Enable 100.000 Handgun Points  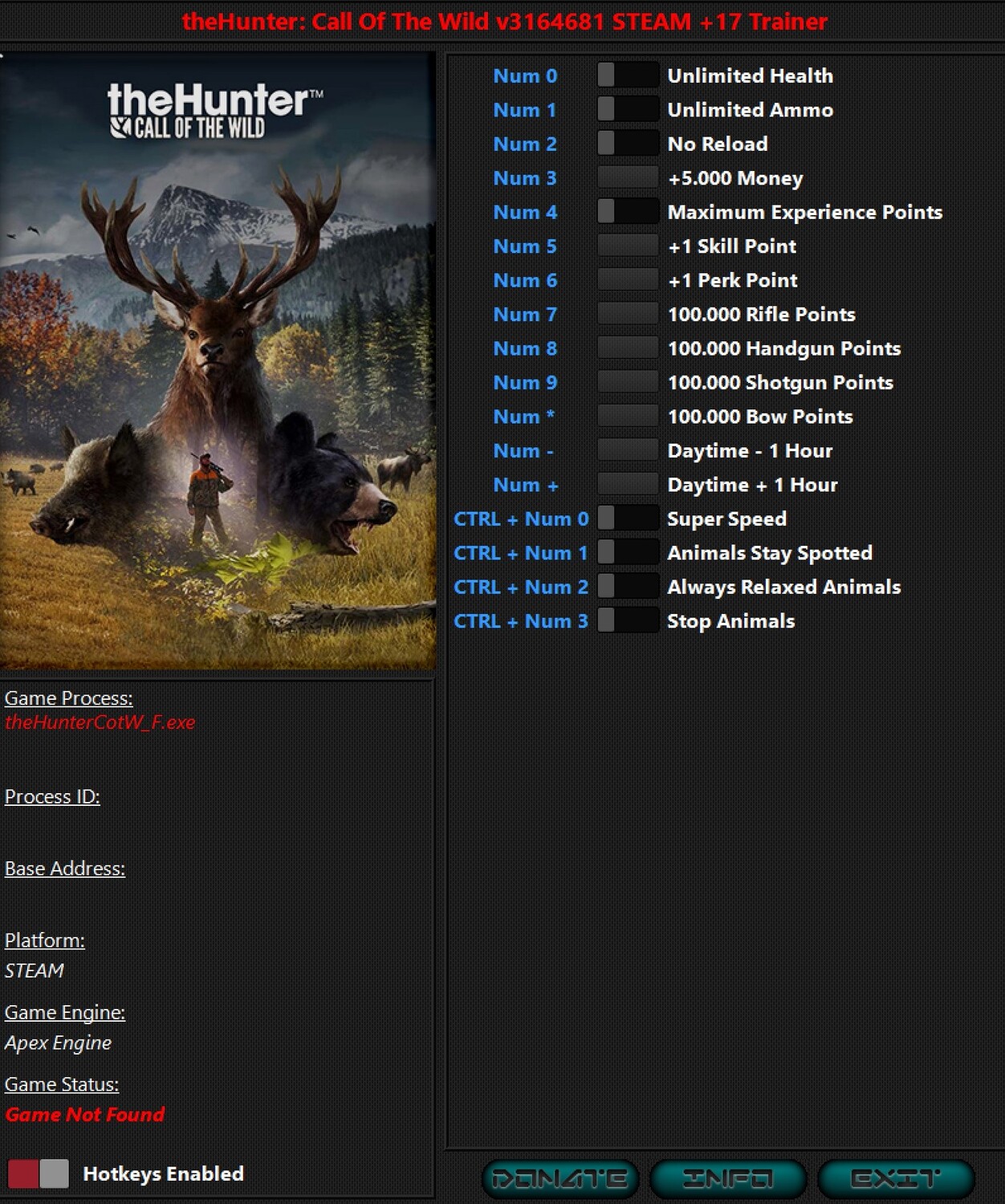click(627, 348)
